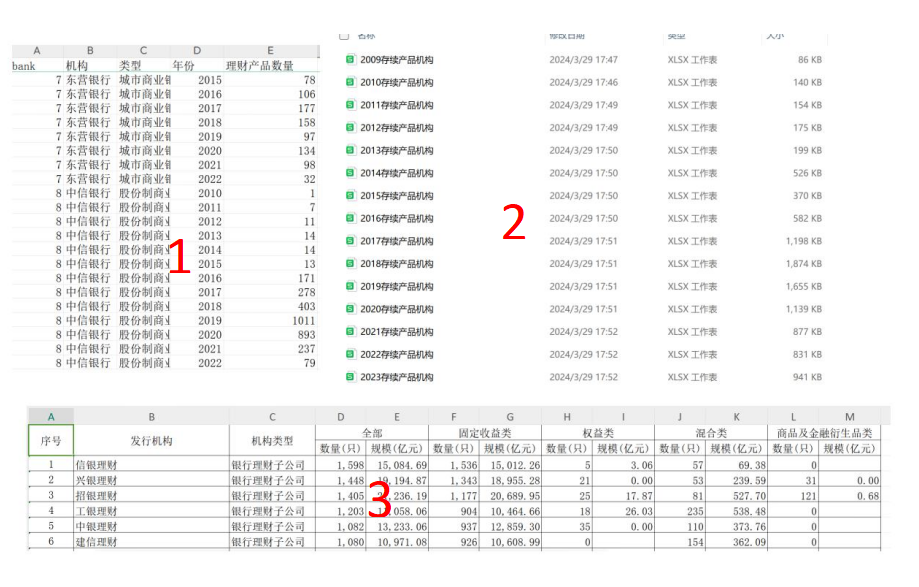Image resolution: width=919 pixels, height=587 pixels.
Task: Select the 招银理财 cell
Action: point(151,496)
